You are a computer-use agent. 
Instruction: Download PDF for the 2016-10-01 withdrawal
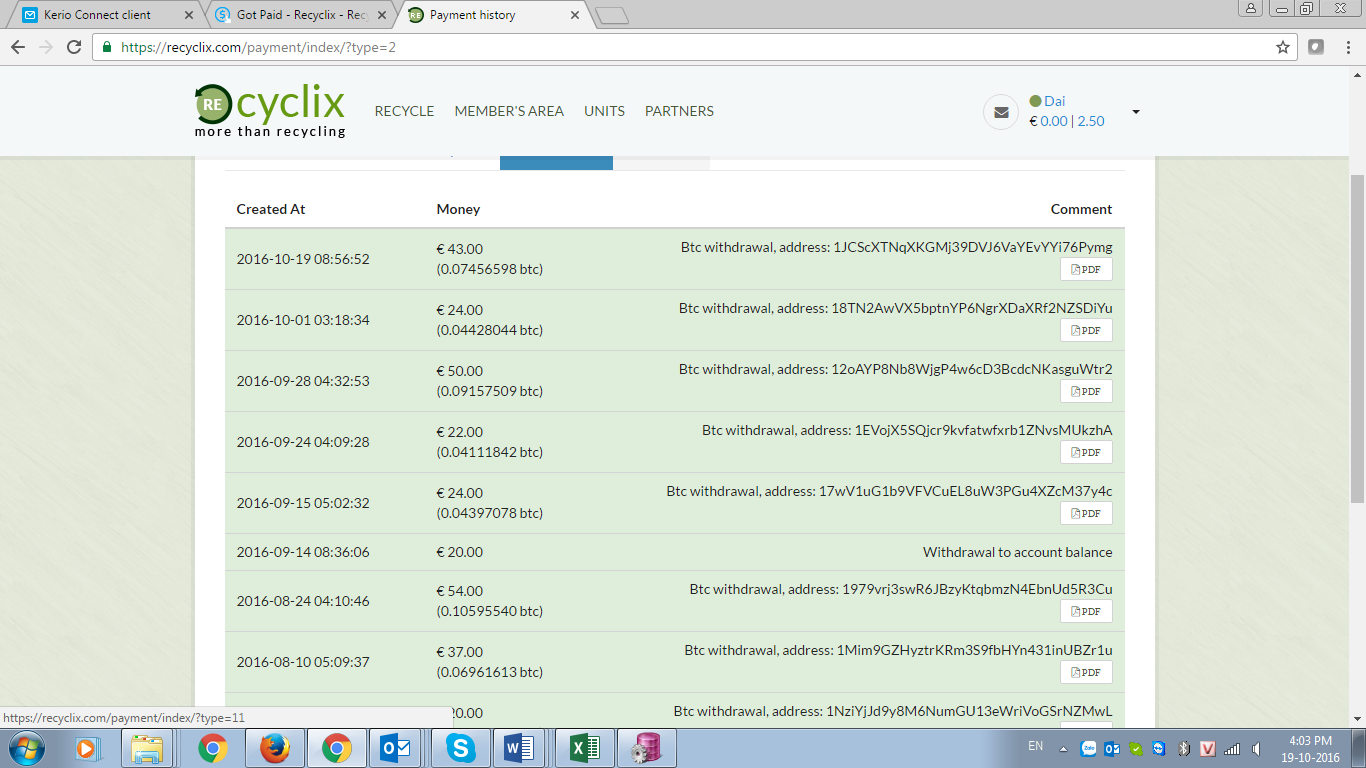[1086, 330]
